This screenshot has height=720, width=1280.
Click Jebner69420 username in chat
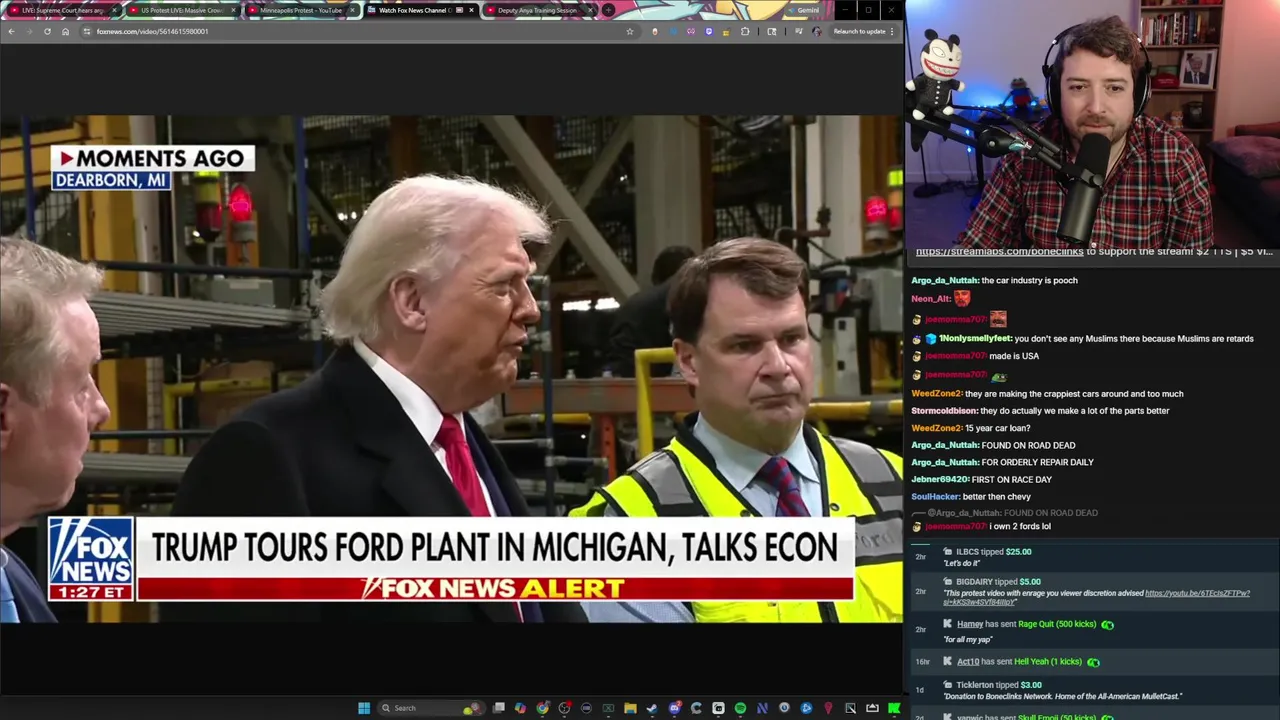point(940,479)
